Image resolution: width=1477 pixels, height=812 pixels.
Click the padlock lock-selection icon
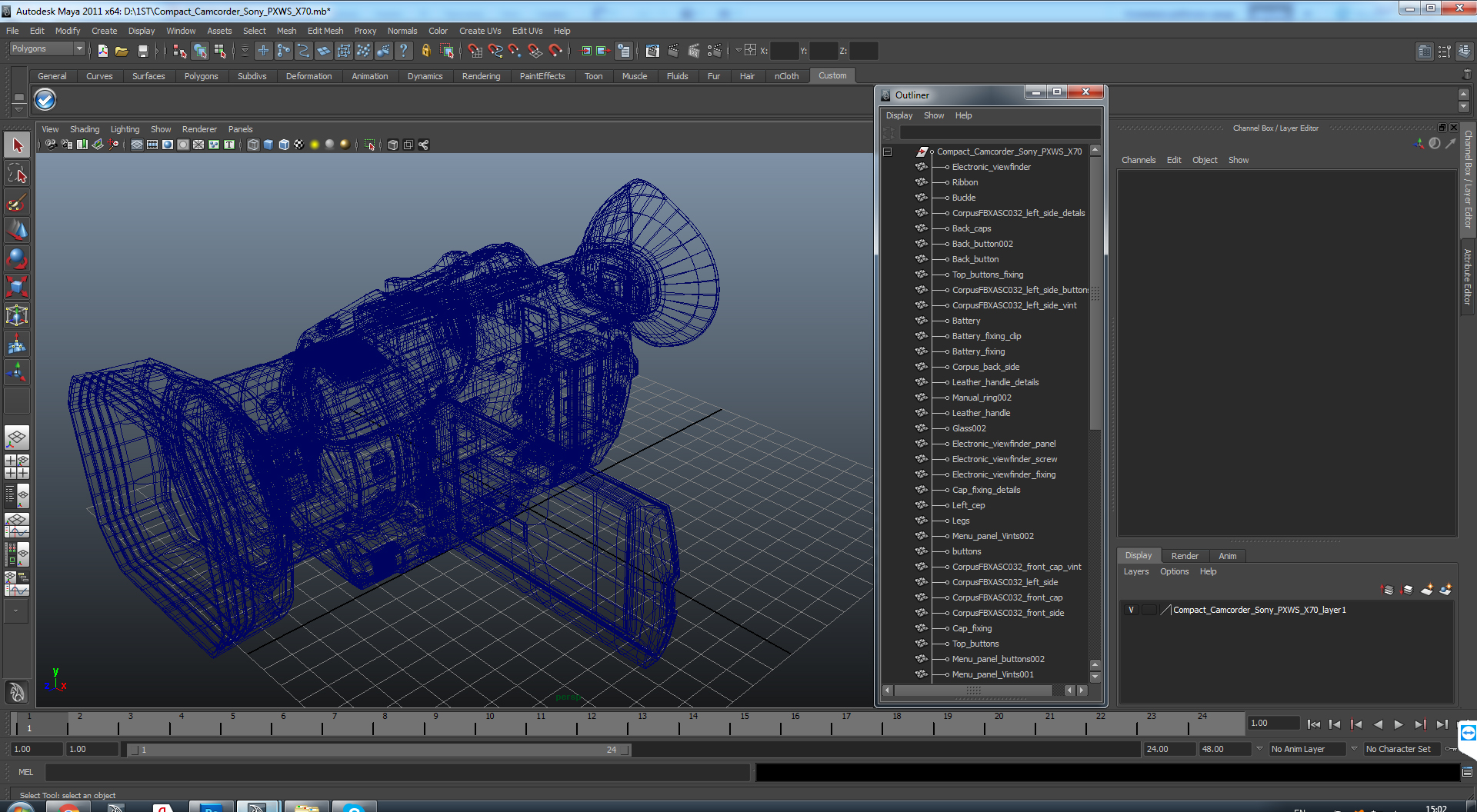click(x=425, y=51)
